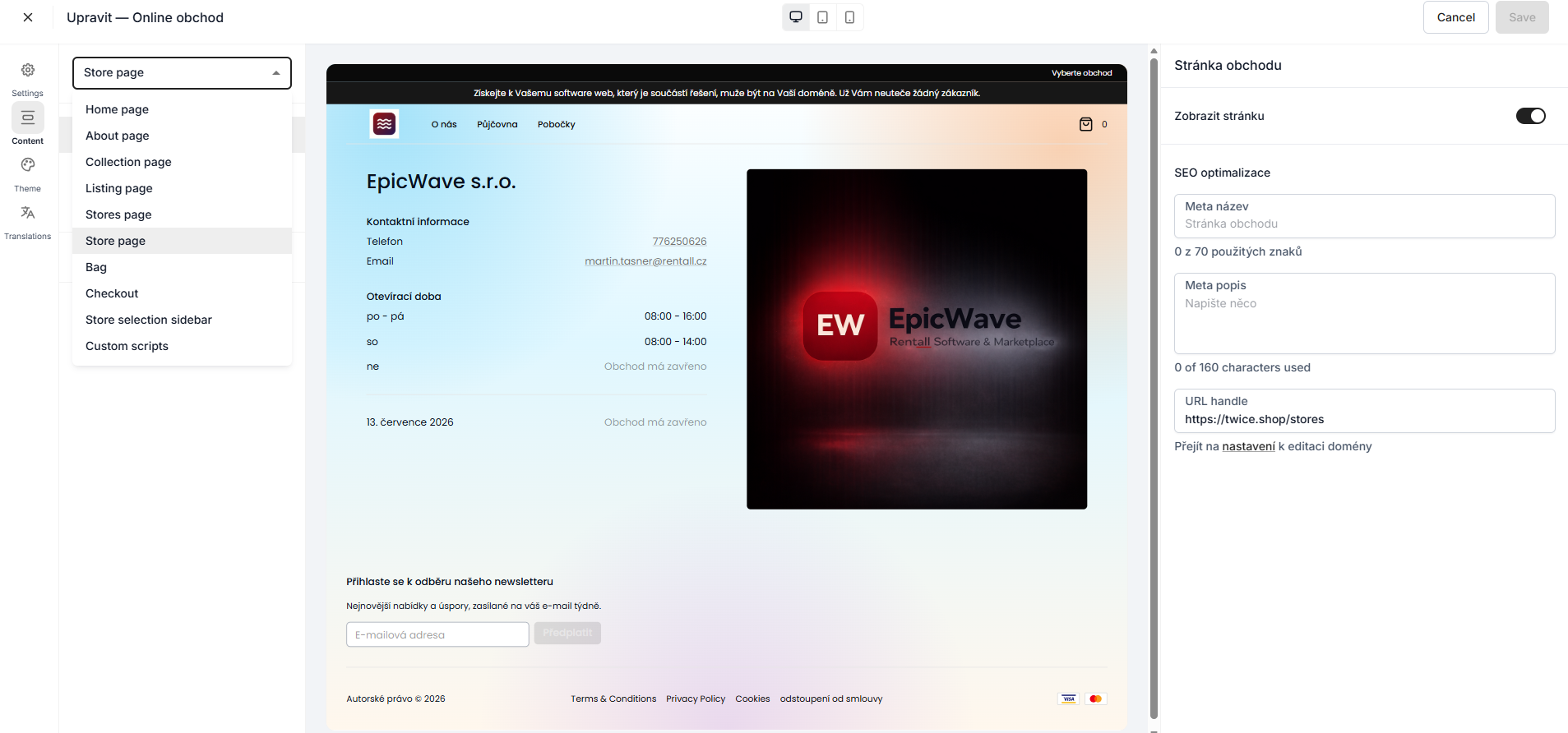Select About page from the list
Image resolution: width=1568 pixels, height=733 pixels.
tap(182, 136)
